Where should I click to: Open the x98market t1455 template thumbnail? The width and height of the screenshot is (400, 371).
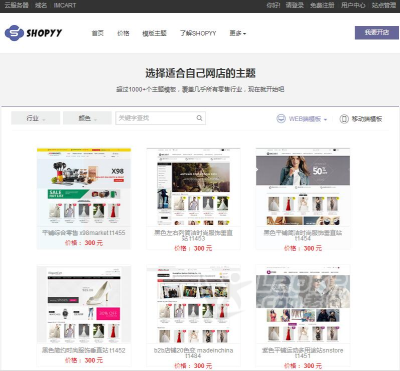[x=84, y=187]
